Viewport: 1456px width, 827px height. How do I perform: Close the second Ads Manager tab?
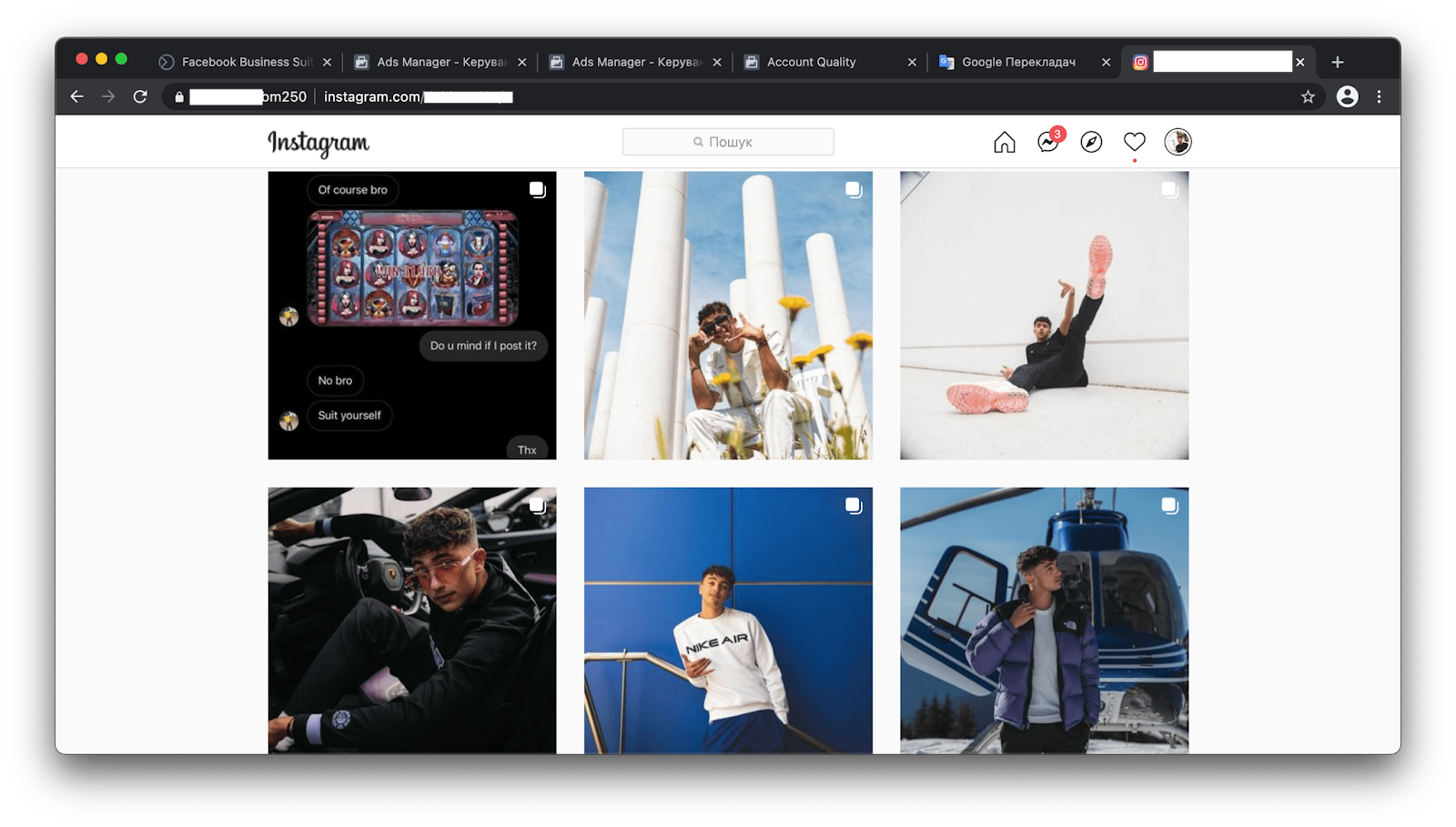[717, 62]
